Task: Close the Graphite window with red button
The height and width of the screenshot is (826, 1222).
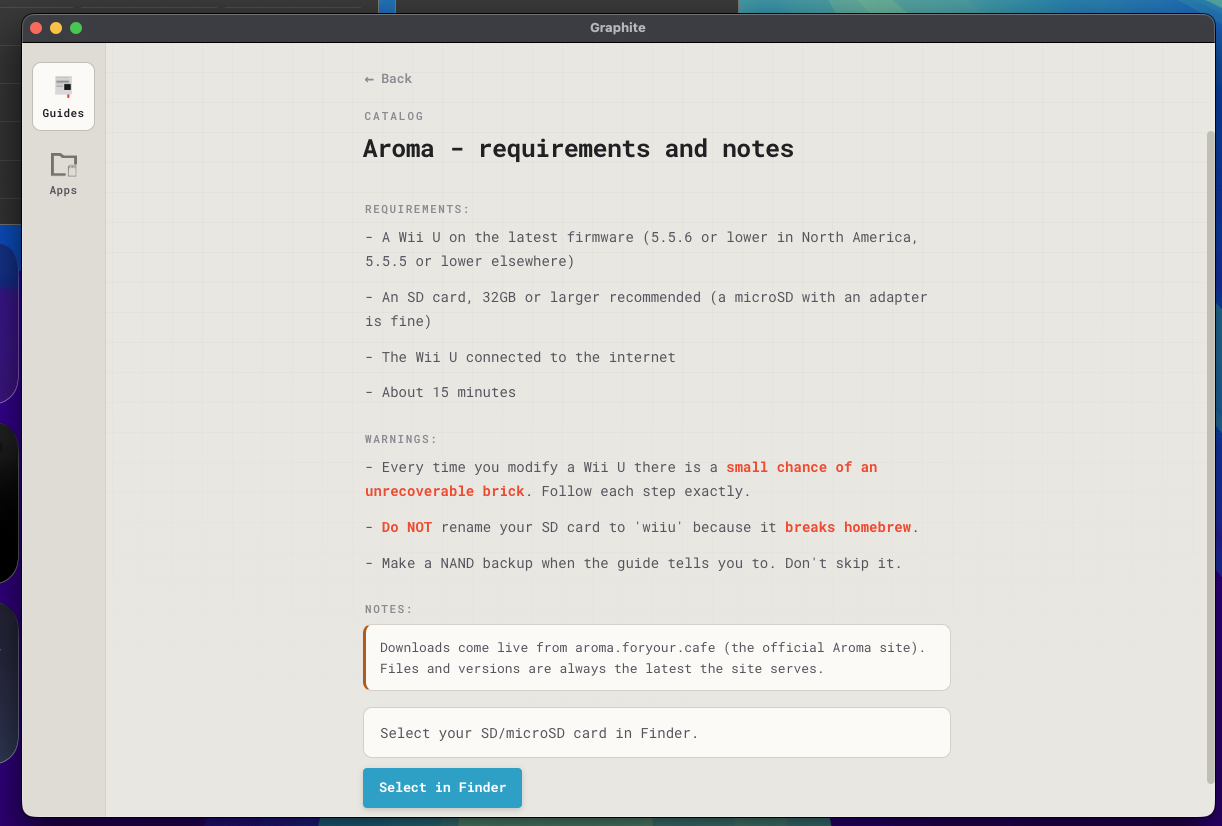Action: (x=36, y=28)
